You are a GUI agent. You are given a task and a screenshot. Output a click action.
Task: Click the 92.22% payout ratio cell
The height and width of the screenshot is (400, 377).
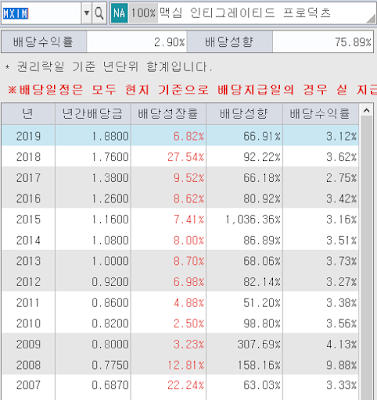(x=244, y=157)
